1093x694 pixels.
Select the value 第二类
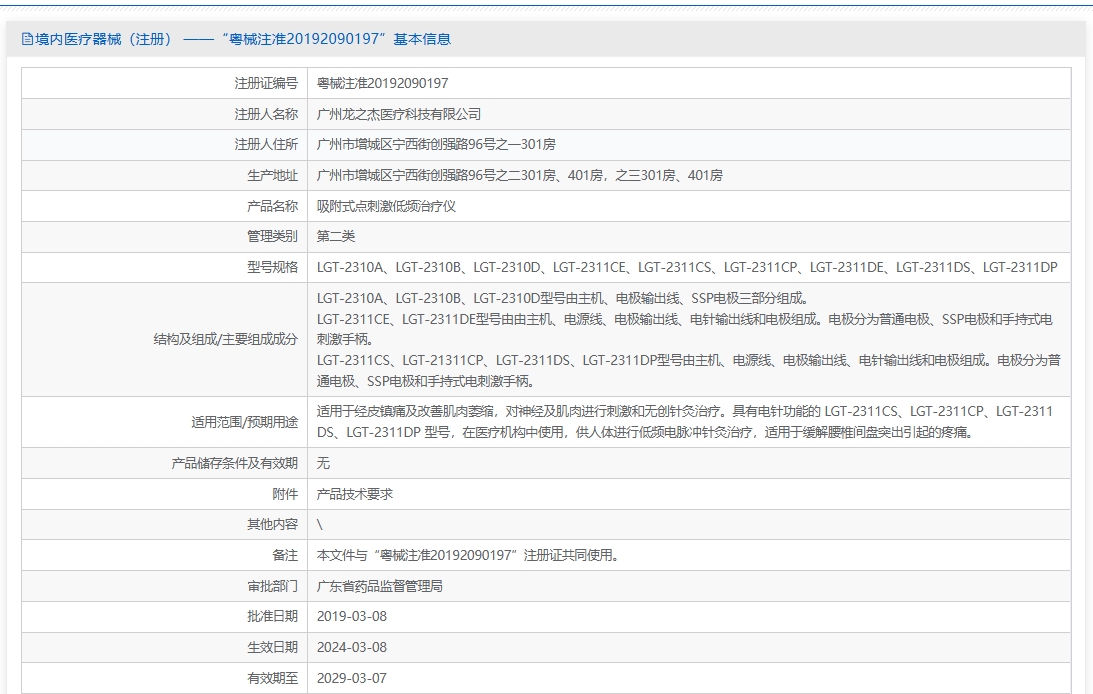pos(336,237)
